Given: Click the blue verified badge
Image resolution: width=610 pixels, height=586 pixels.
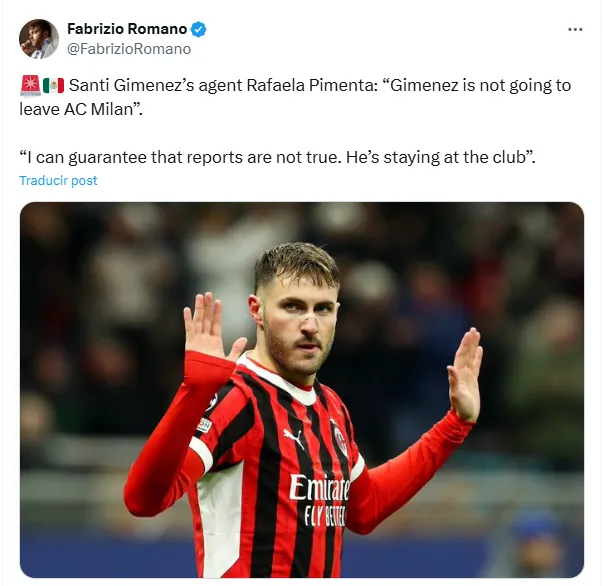Looking at the screenshot, I should [x=199, y=30].
